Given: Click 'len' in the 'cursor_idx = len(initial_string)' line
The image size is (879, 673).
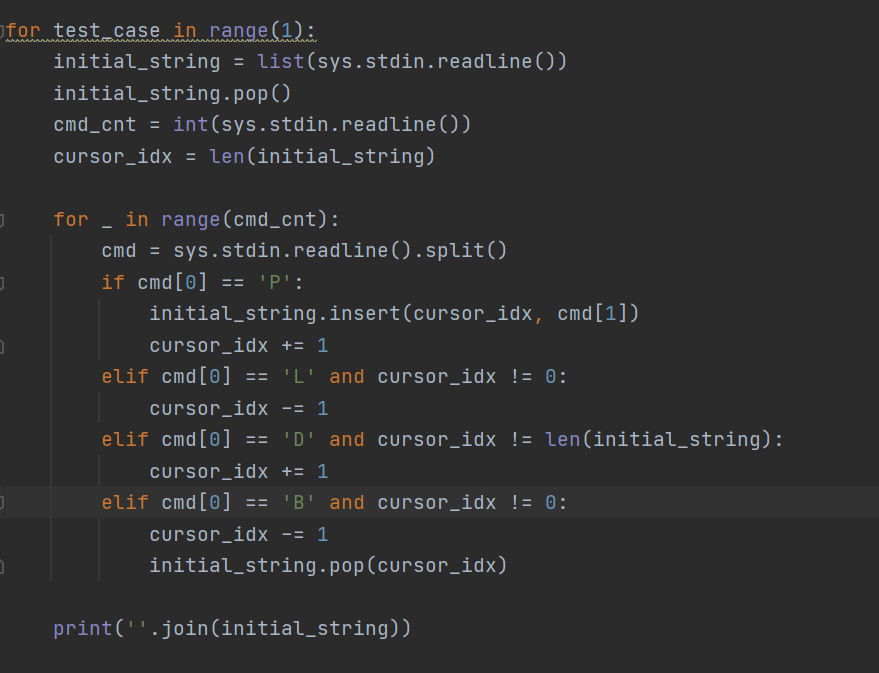Looking at the screenshot, I should pos(226,156).
